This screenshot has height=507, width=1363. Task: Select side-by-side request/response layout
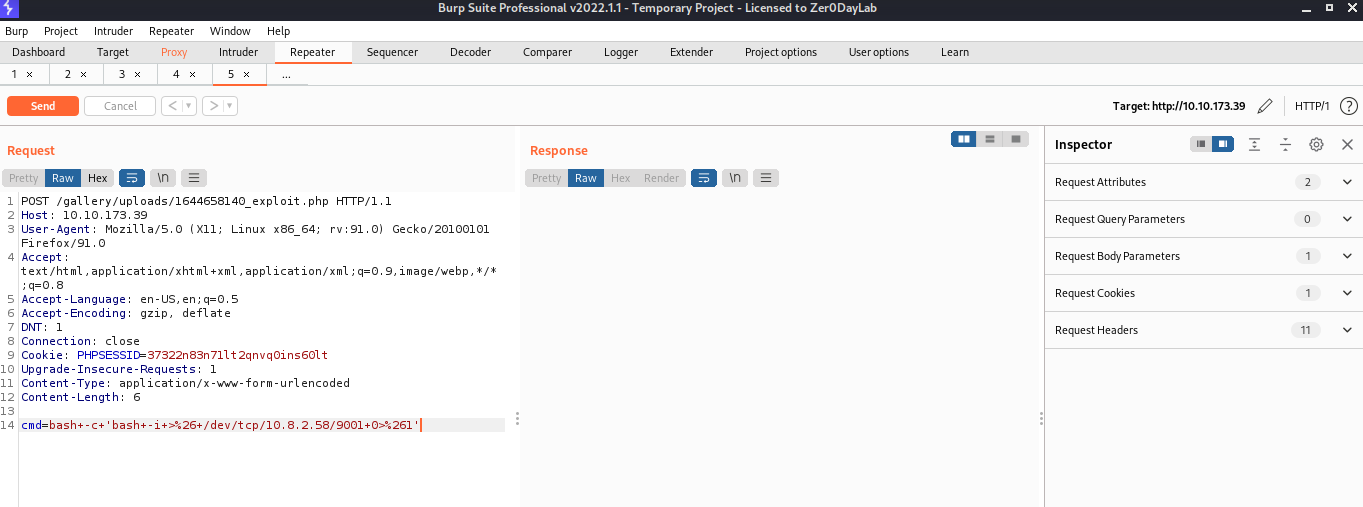click(x=964, y=139)
